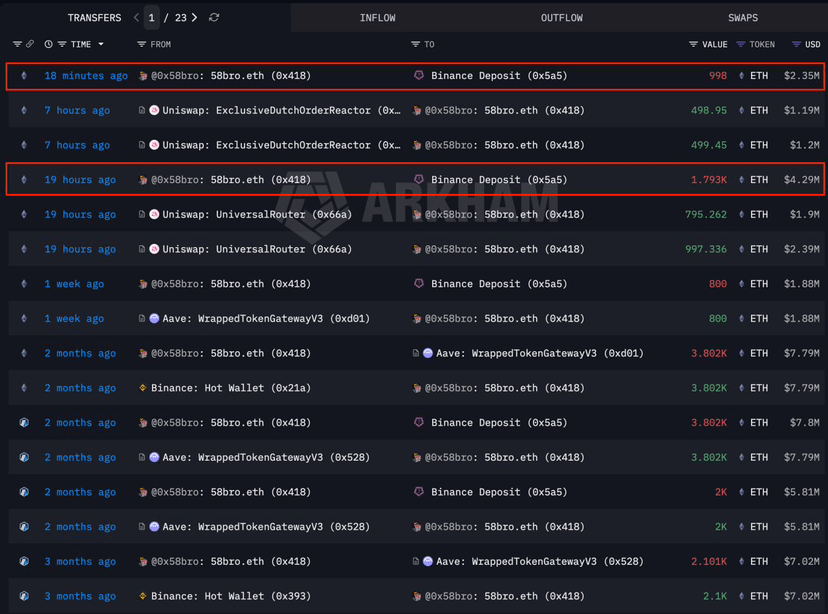This screenshot has height=614, width=828.
Task: Refresh the transfers list icon
Action: click(x=214, y=17)
